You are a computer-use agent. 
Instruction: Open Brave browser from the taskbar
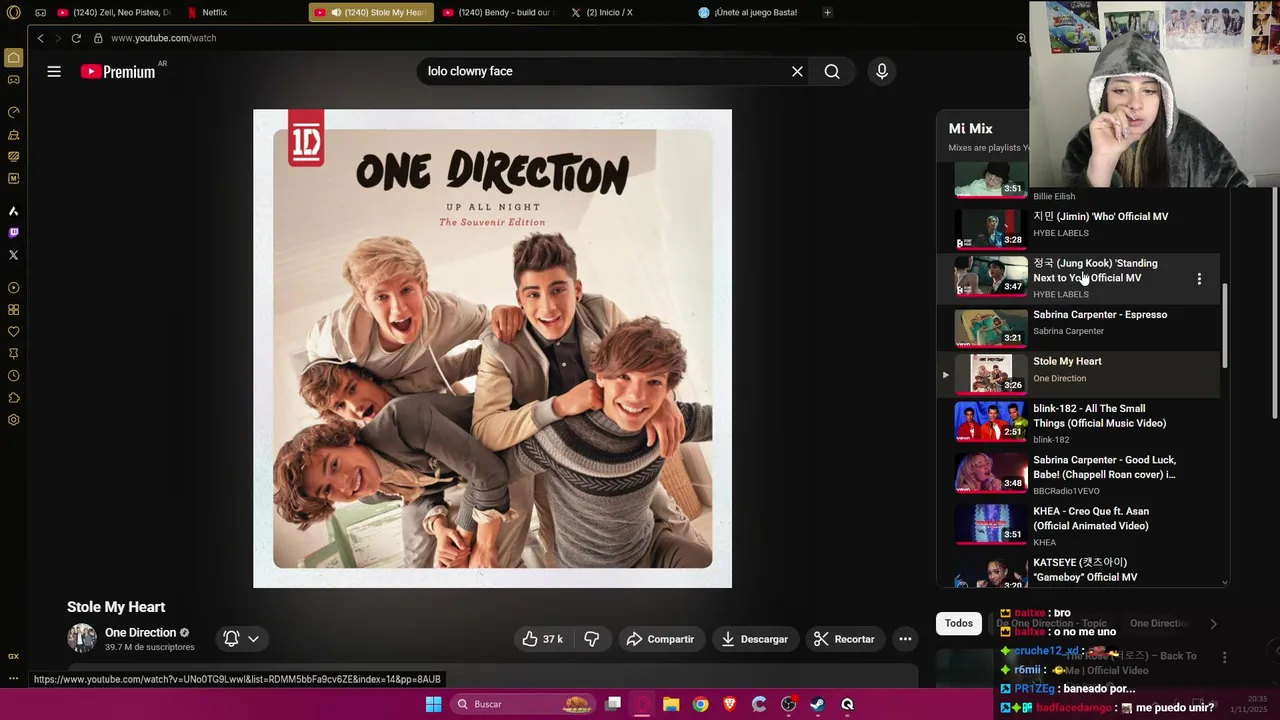[x=730, y=704]
